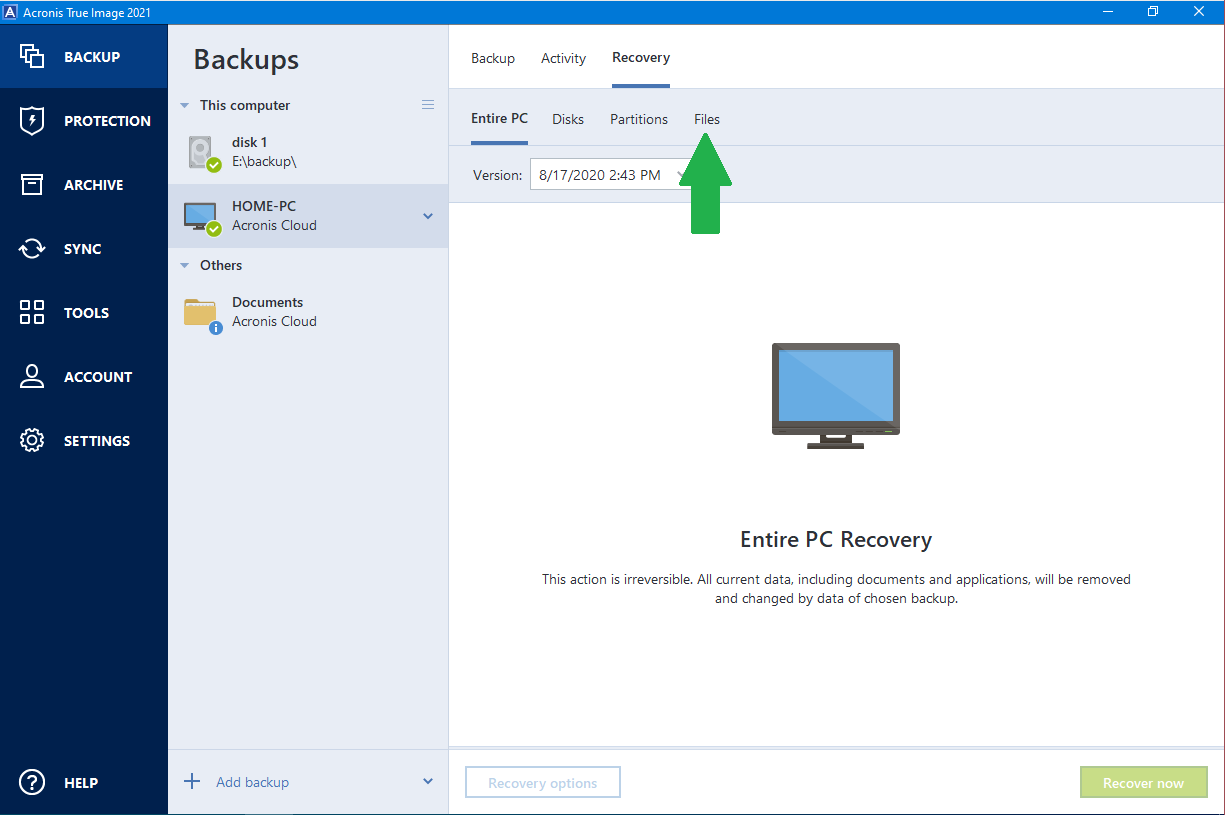Screen dimensions: 1225x815
Task: Open the Sync arrows icon
Action: coord(32,249)
